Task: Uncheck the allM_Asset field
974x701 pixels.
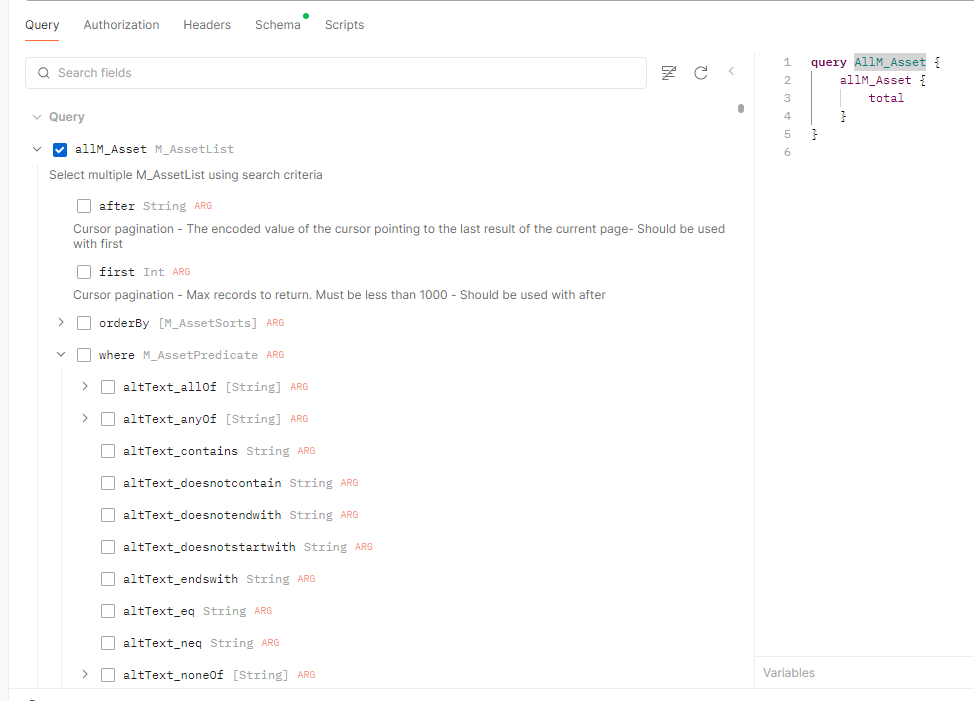Action: coord(60,149)
